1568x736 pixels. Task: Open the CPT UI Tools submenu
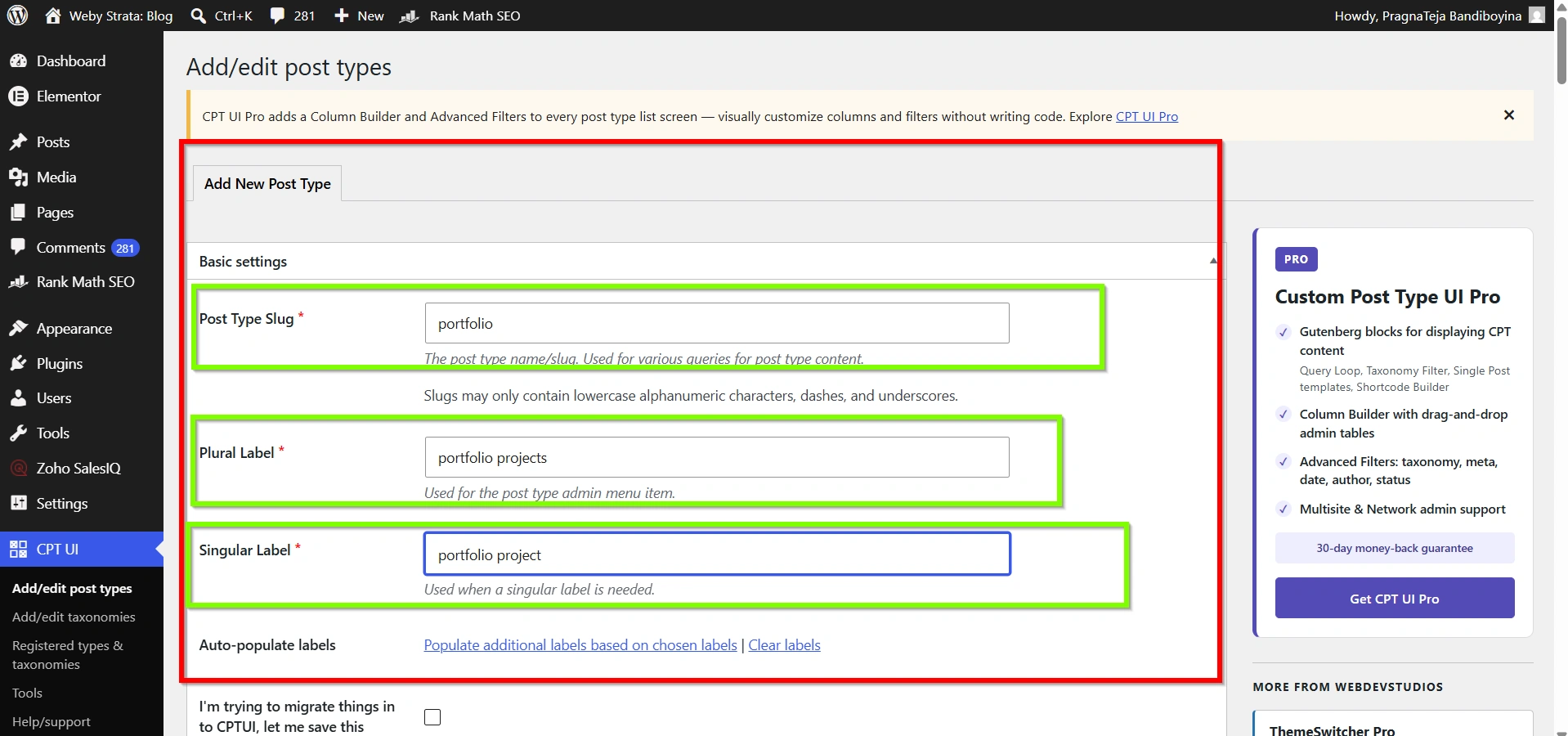coord(27,693)
